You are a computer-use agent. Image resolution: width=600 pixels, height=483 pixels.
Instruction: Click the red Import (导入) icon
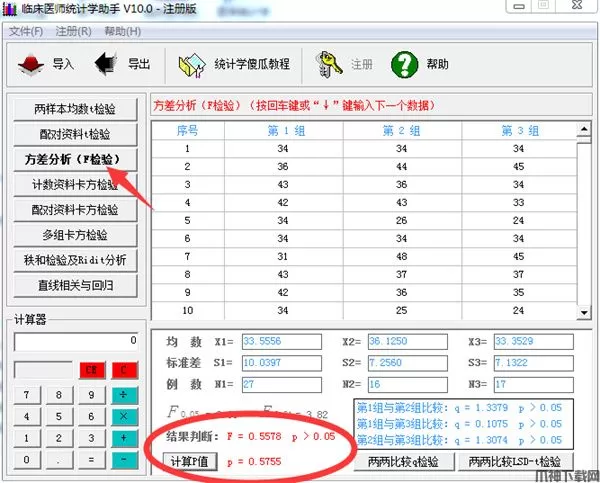click(x=31, y=64)
